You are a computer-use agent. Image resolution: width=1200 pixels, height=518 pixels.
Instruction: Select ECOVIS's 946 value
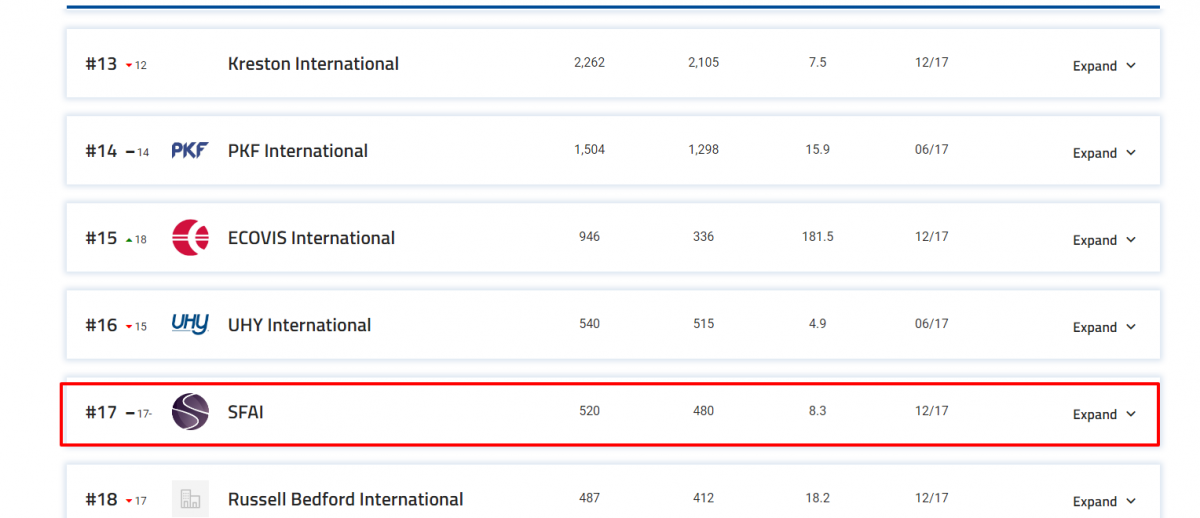589,236
